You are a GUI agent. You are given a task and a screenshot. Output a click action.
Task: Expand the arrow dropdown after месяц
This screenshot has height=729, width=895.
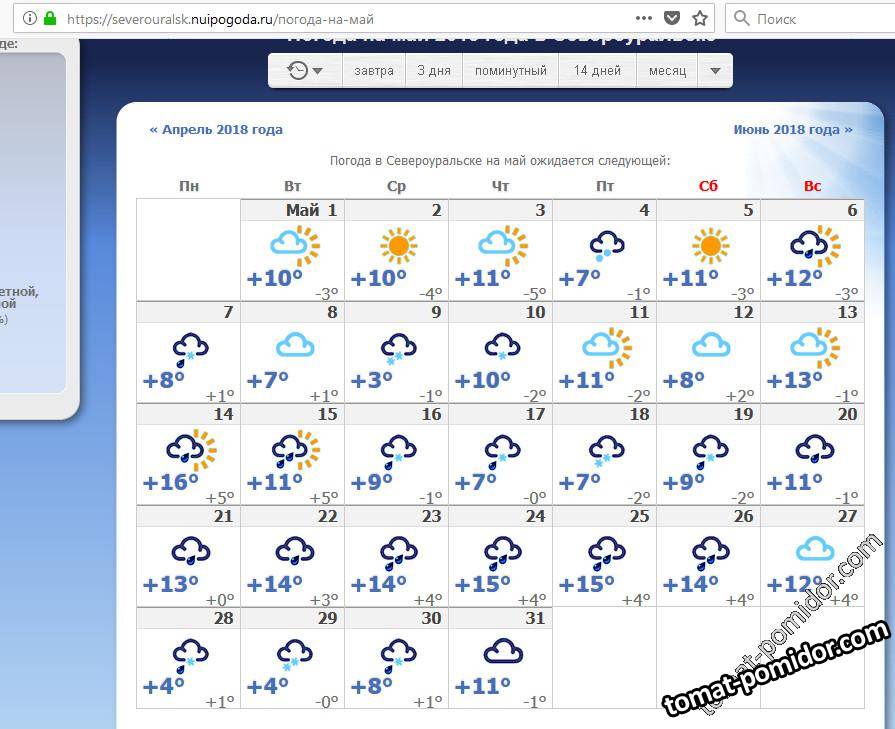[714, 70]
